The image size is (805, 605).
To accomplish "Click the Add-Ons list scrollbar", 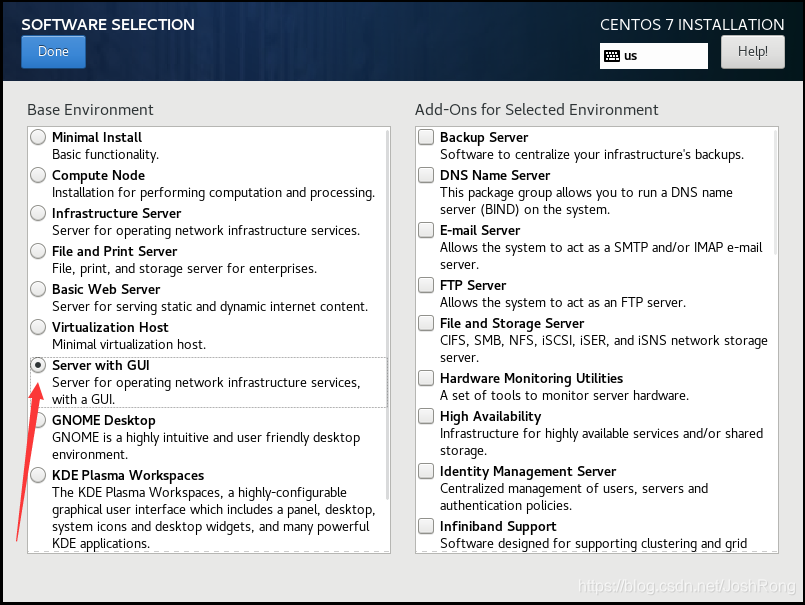I will [x=775, y=192].
